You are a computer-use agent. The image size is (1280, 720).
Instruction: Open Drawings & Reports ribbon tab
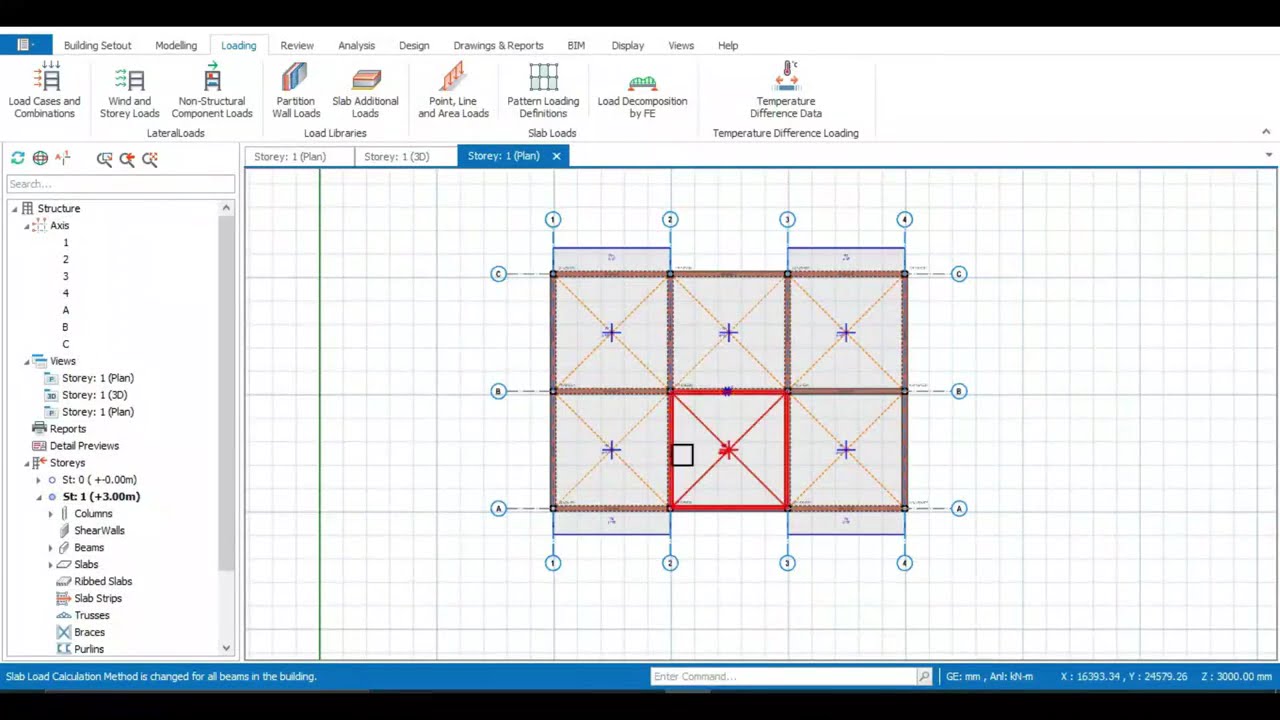tap(498, 45)
